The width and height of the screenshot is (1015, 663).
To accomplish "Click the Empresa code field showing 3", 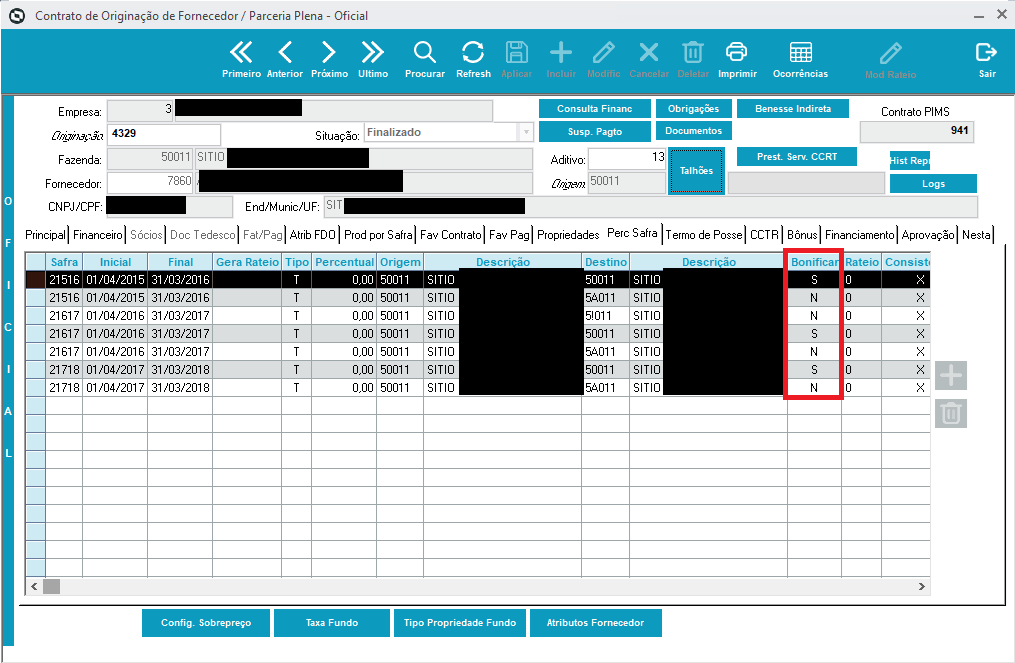I will point(140,110).
